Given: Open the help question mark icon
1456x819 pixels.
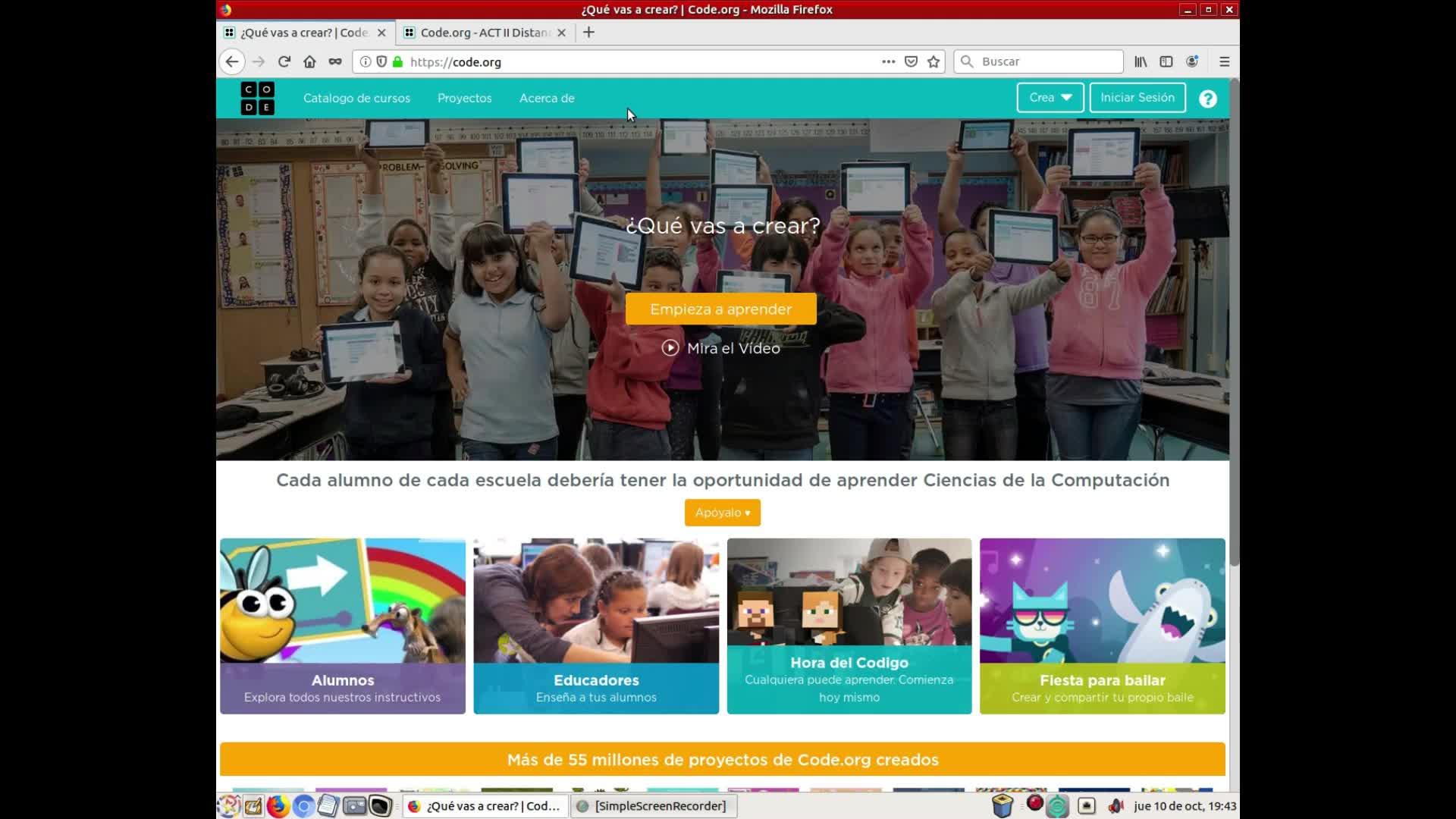Looking at the screenshot, I should (1207, 99).
